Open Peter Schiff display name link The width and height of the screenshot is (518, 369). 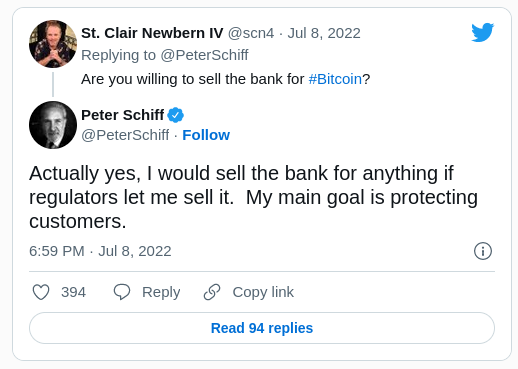click(123, 115)
